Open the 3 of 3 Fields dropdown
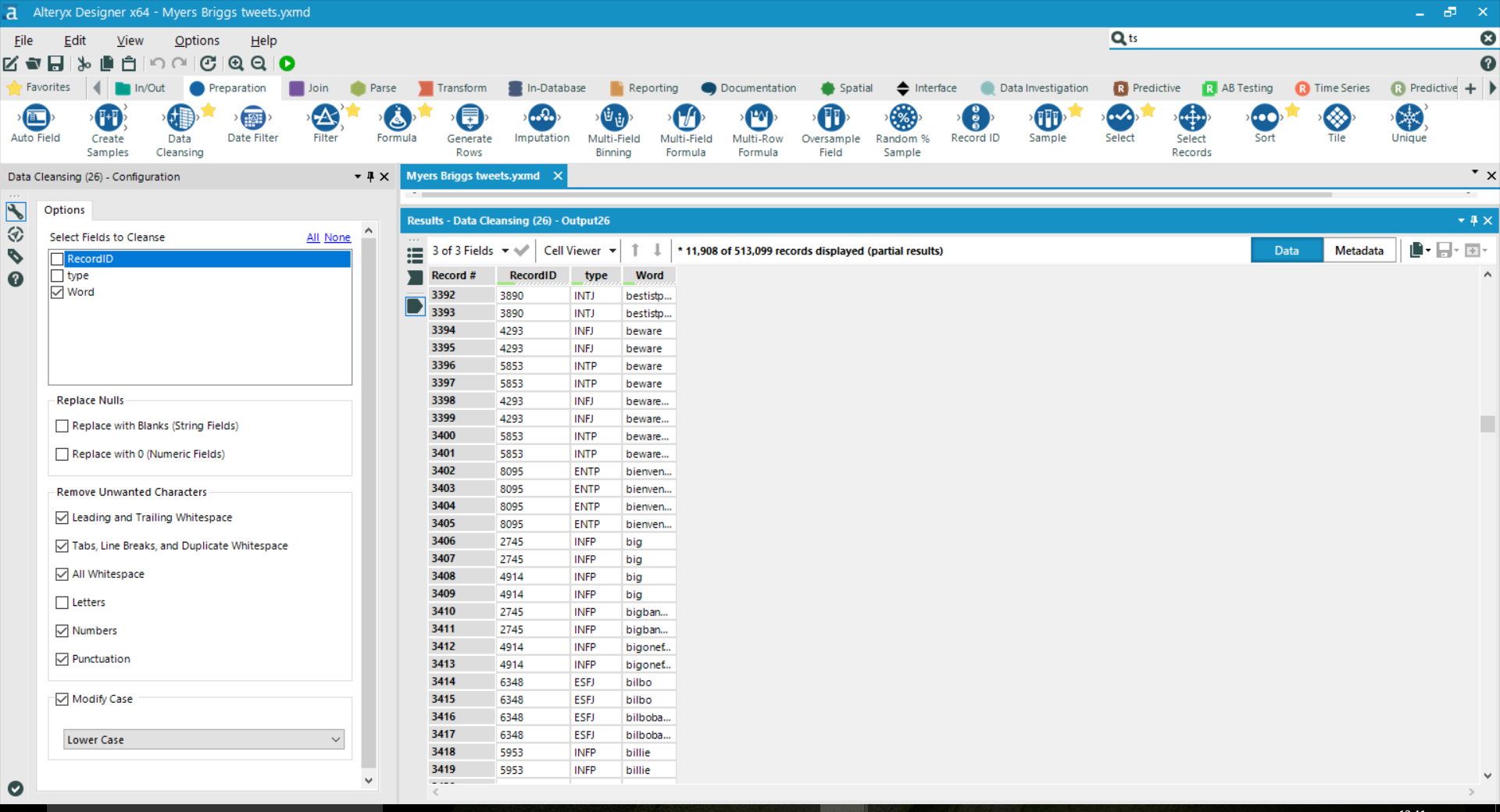This screenshot has height=812, width=1500. pos(505,251)
